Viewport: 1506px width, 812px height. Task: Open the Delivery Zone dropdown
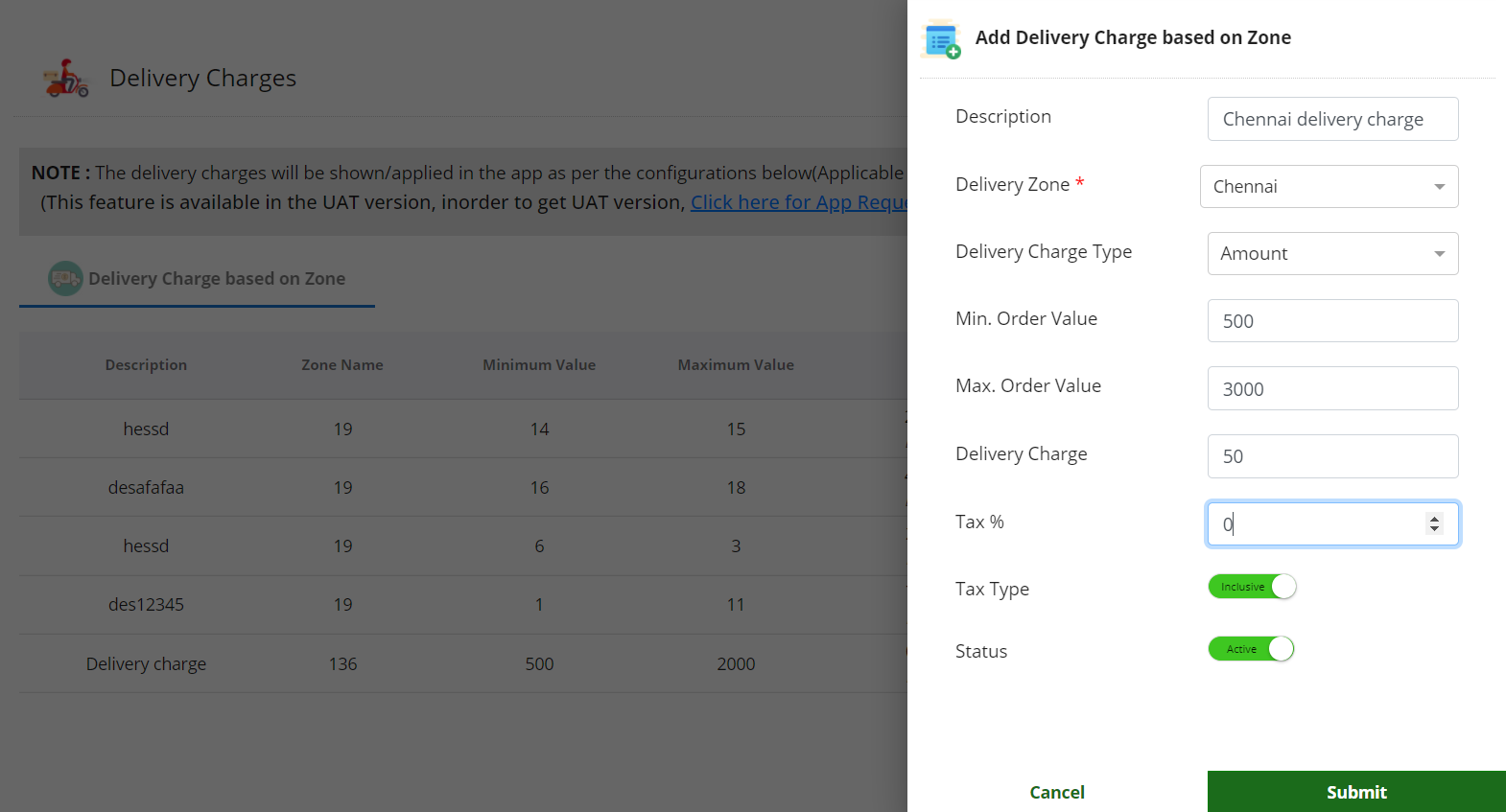pos(1329,187)
